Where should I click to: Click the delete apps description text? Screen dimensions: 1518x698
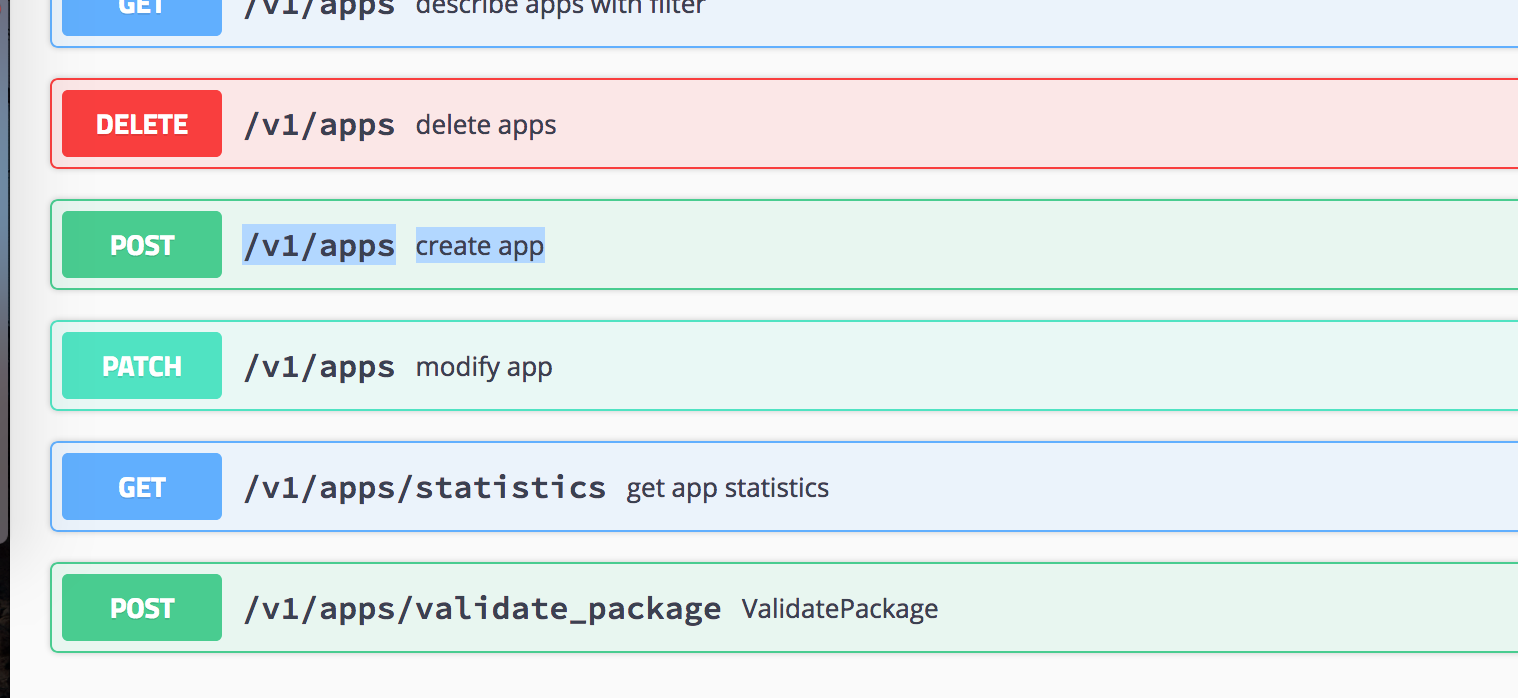click(x=486, y=124)
